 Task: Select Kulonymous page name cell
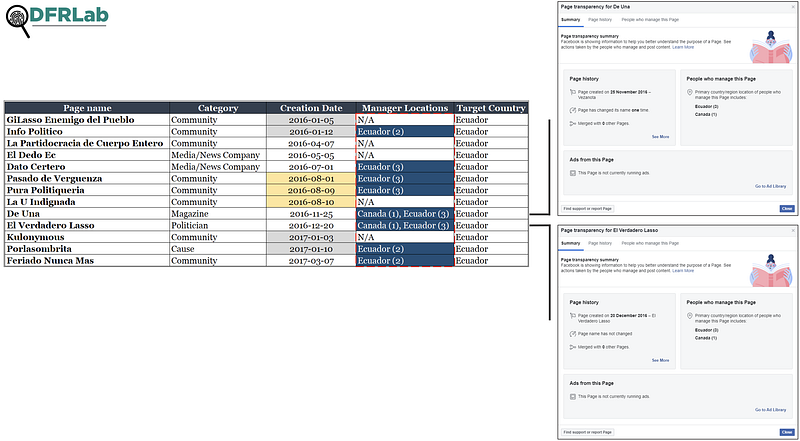[x=87, y=237]
